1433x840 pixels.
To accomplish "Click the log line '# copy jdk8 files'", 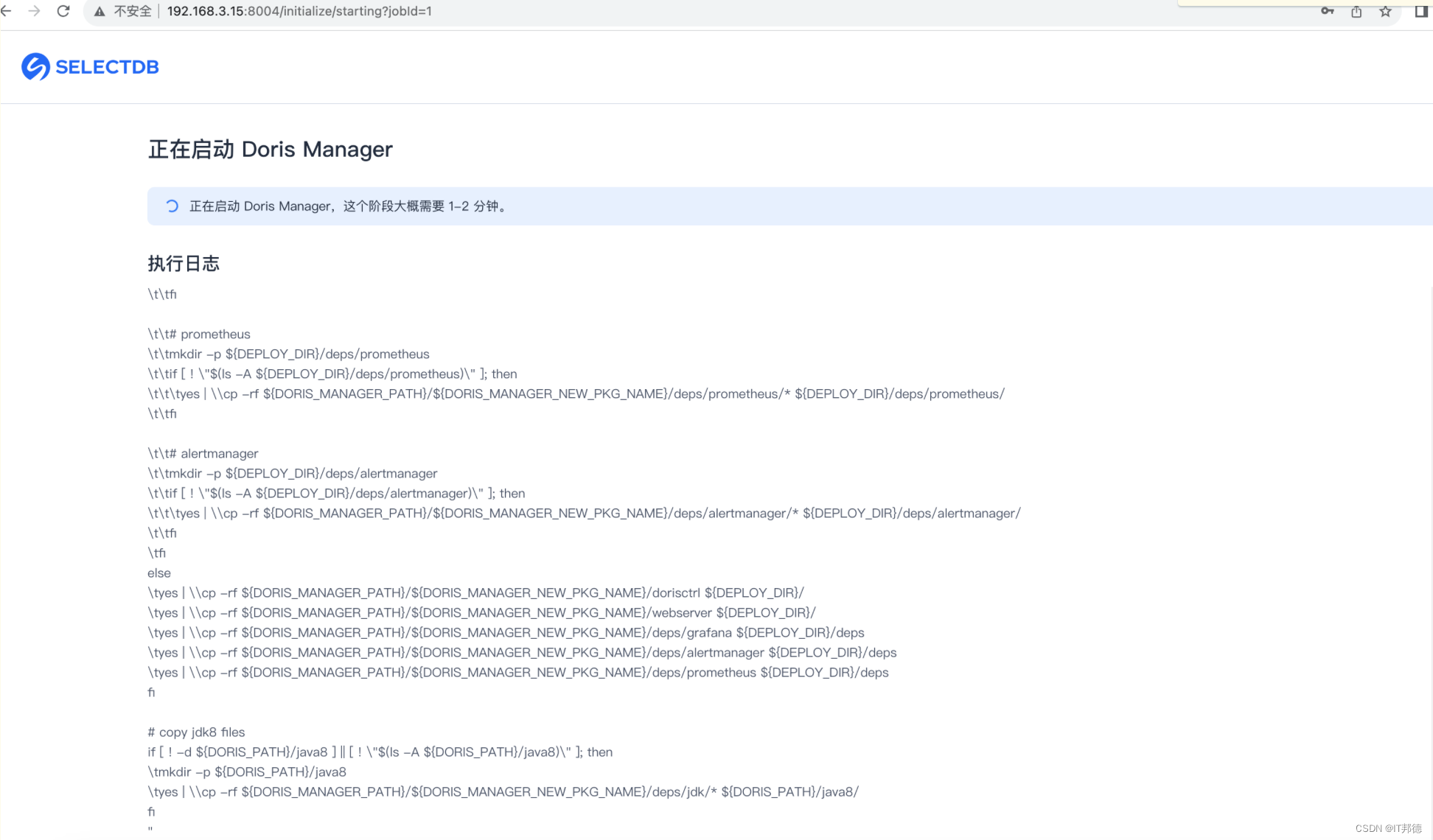I will tap(196, 732).
